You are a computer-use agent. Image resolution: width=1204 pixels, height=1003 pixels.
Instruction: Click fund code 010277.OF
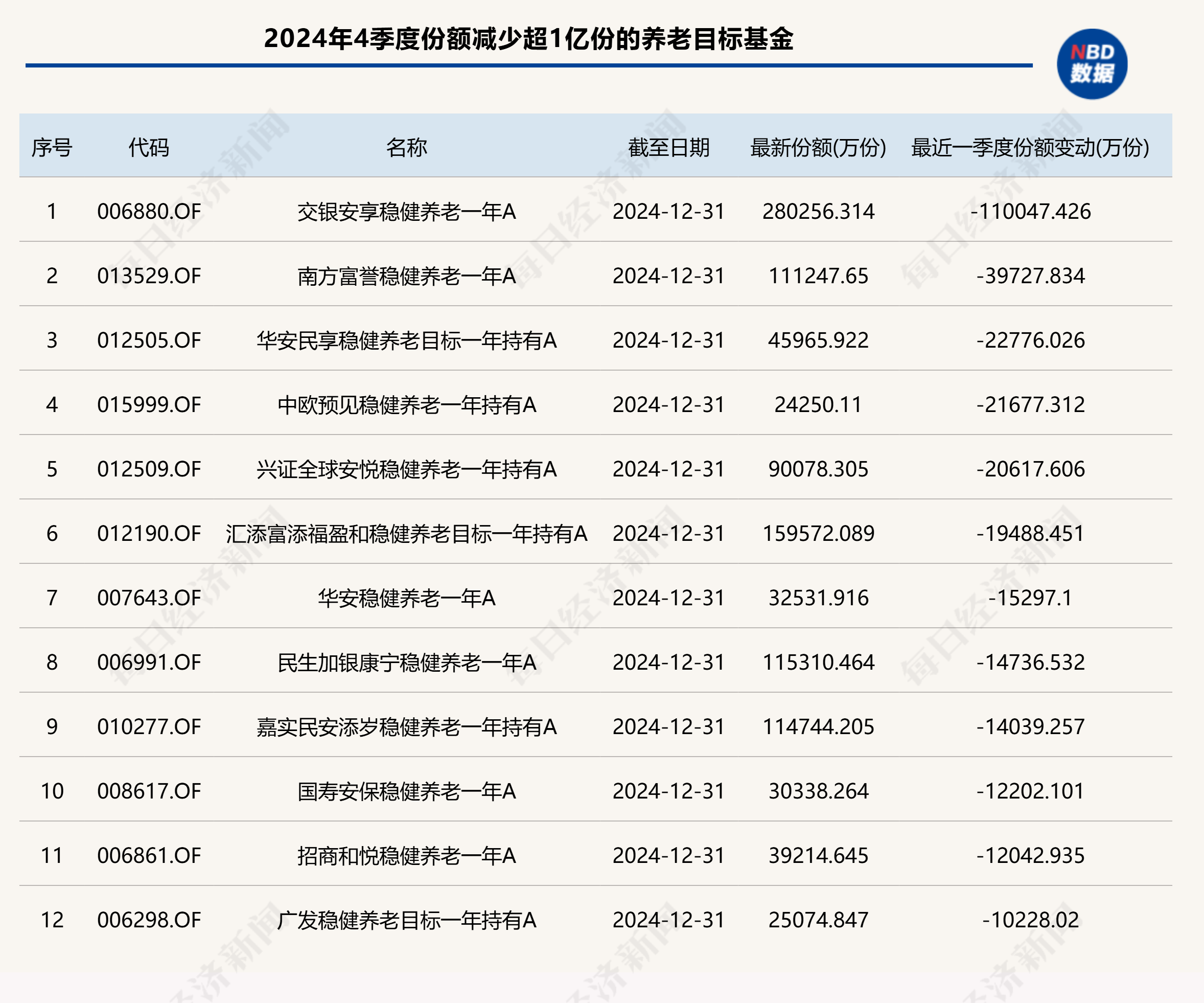149,726
